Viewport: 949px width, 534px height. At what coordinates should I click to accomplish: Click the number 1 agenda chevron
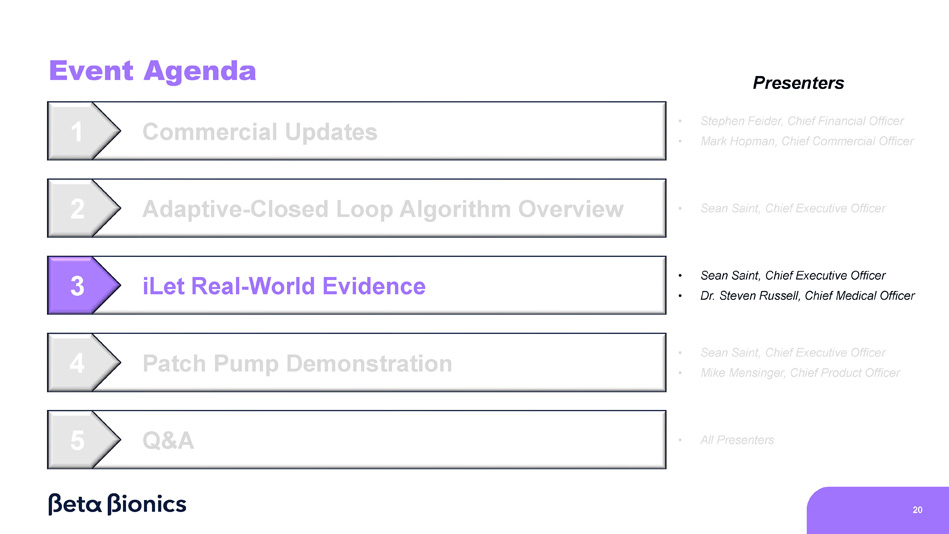click(x=78, y=131)
